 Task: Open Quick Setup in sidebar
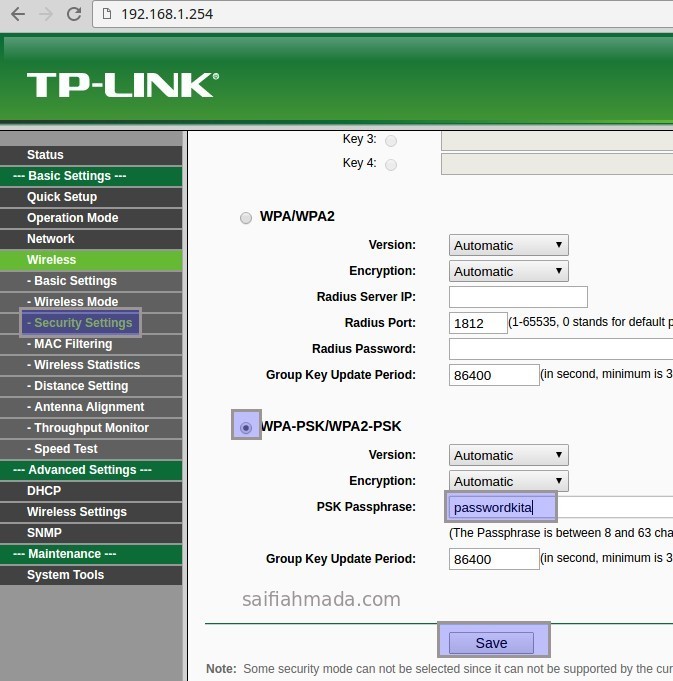(x=91, y=197)
